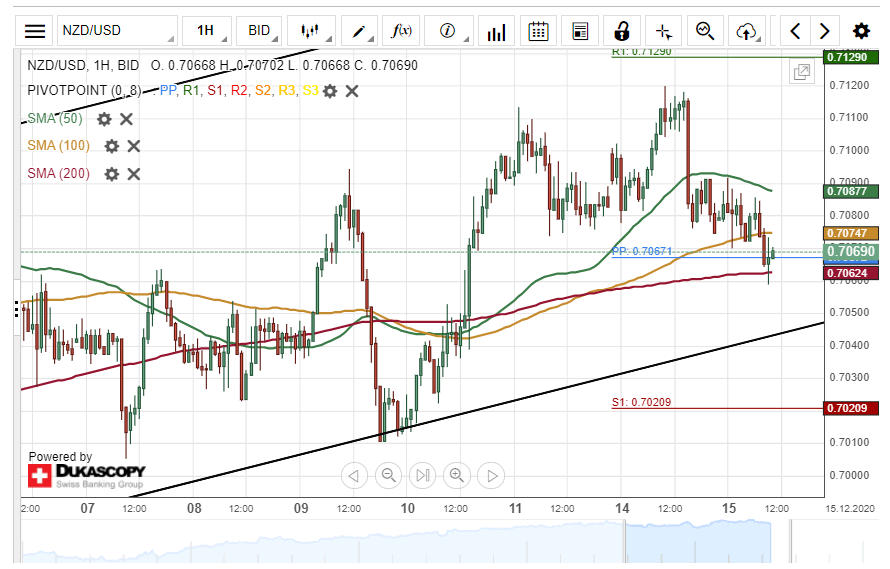
Task: Remove the SMA (50) indicator
Action: (x=126, y=119)
